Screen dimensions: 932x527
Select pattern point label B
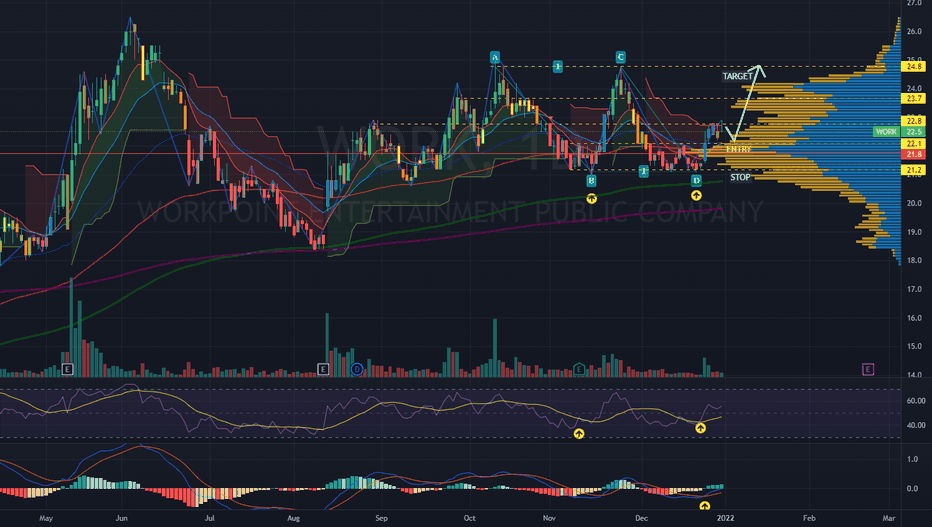pyautogui.click(x=591, y=181)
